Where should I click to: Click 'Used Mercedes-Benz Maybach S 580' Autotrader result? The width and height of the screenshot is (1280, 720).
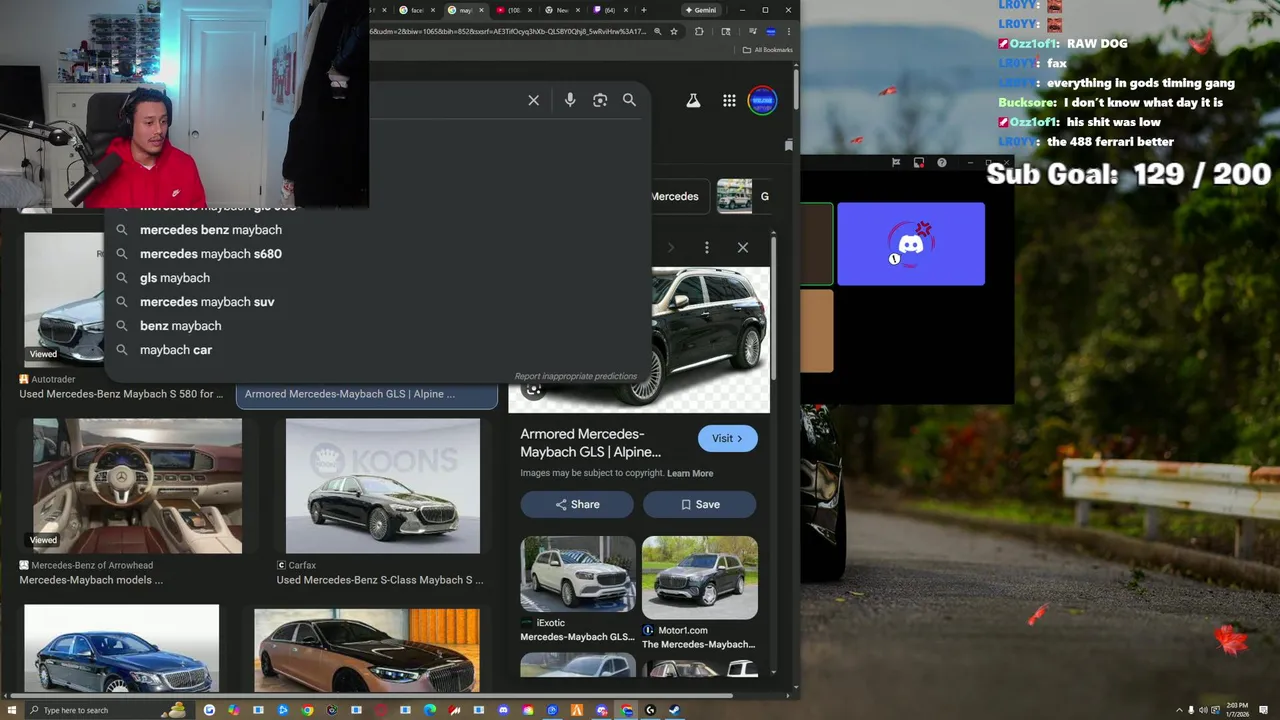(121, 394)
